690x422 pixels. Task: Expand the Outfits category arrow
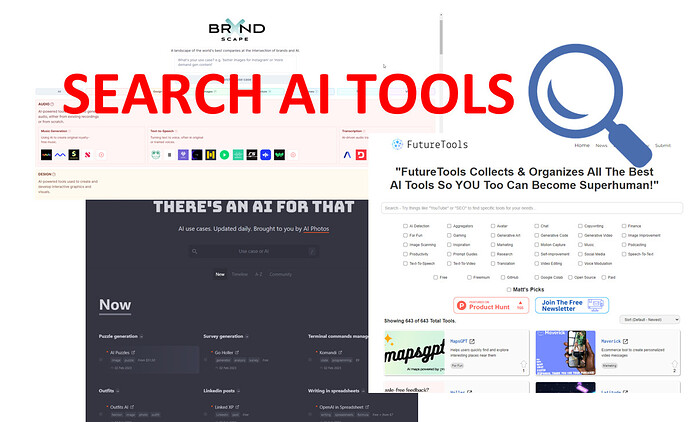point(117,391)
